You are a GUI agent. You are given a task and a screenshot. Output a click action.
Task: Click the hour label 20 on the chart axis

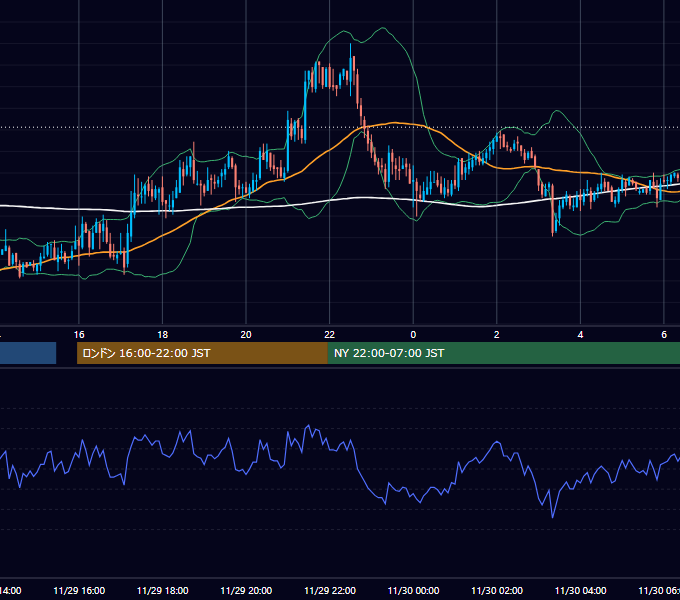(x=246, y=335)
